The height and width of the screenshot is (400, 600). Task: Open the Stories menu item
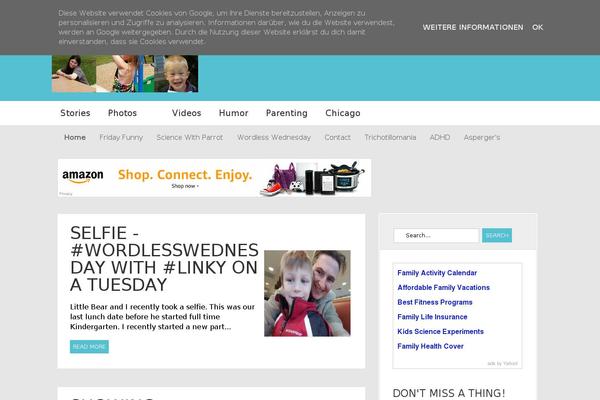pos(75,113)
